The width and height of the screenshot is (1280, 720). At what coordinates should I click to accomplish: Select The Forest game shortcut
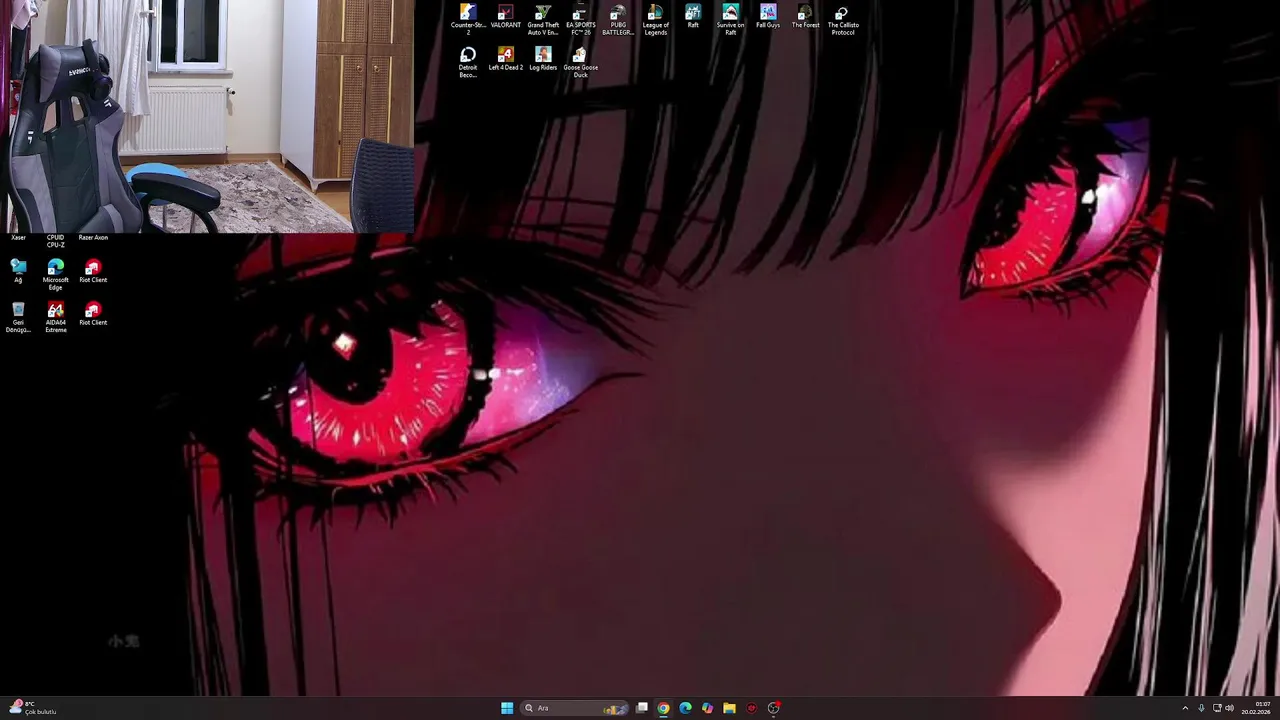tap(806, 17)
